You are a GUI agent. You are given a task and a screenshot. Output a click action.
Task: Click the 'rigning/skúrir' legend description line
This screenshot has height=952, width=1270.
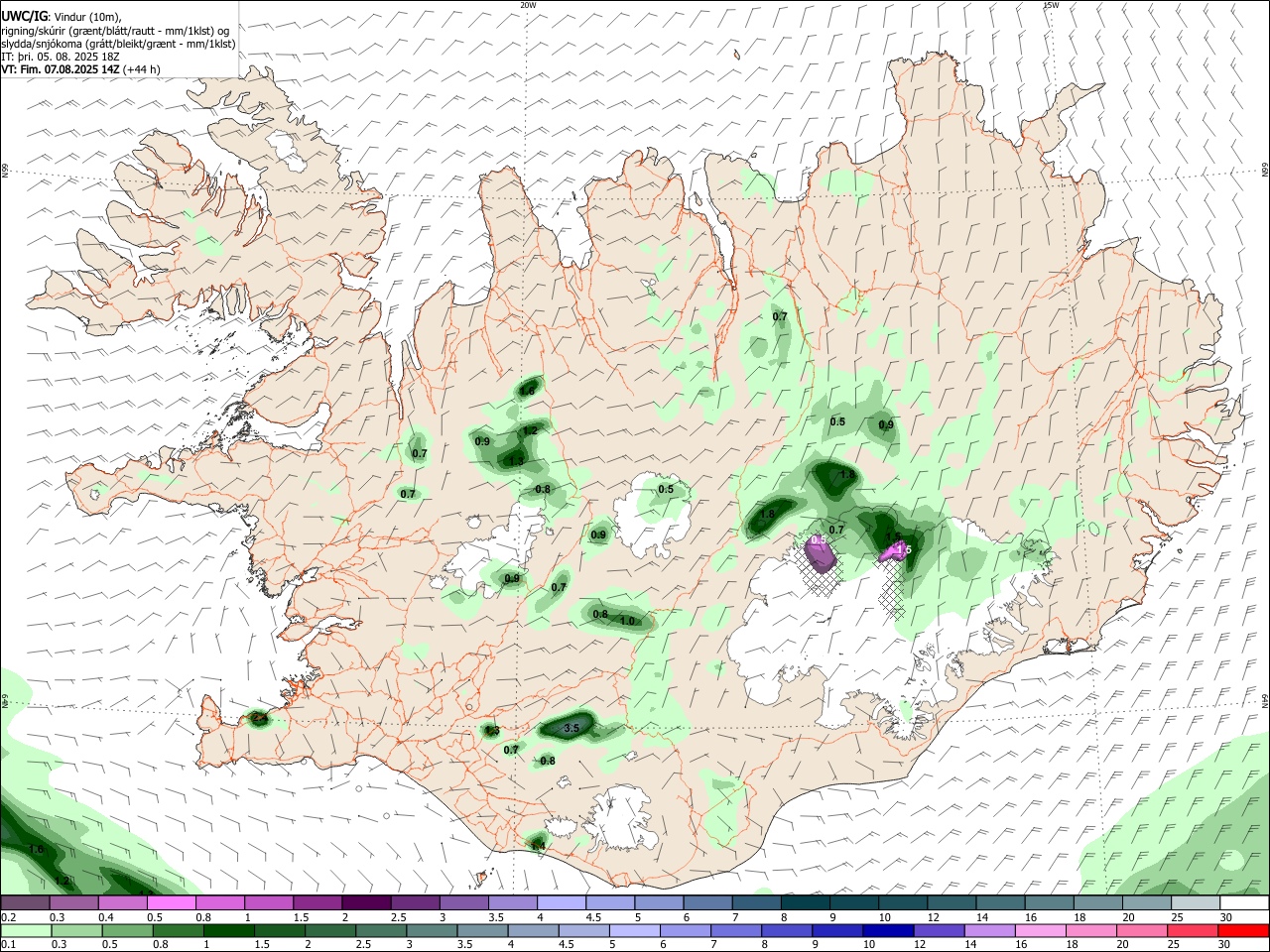[115, 31]
